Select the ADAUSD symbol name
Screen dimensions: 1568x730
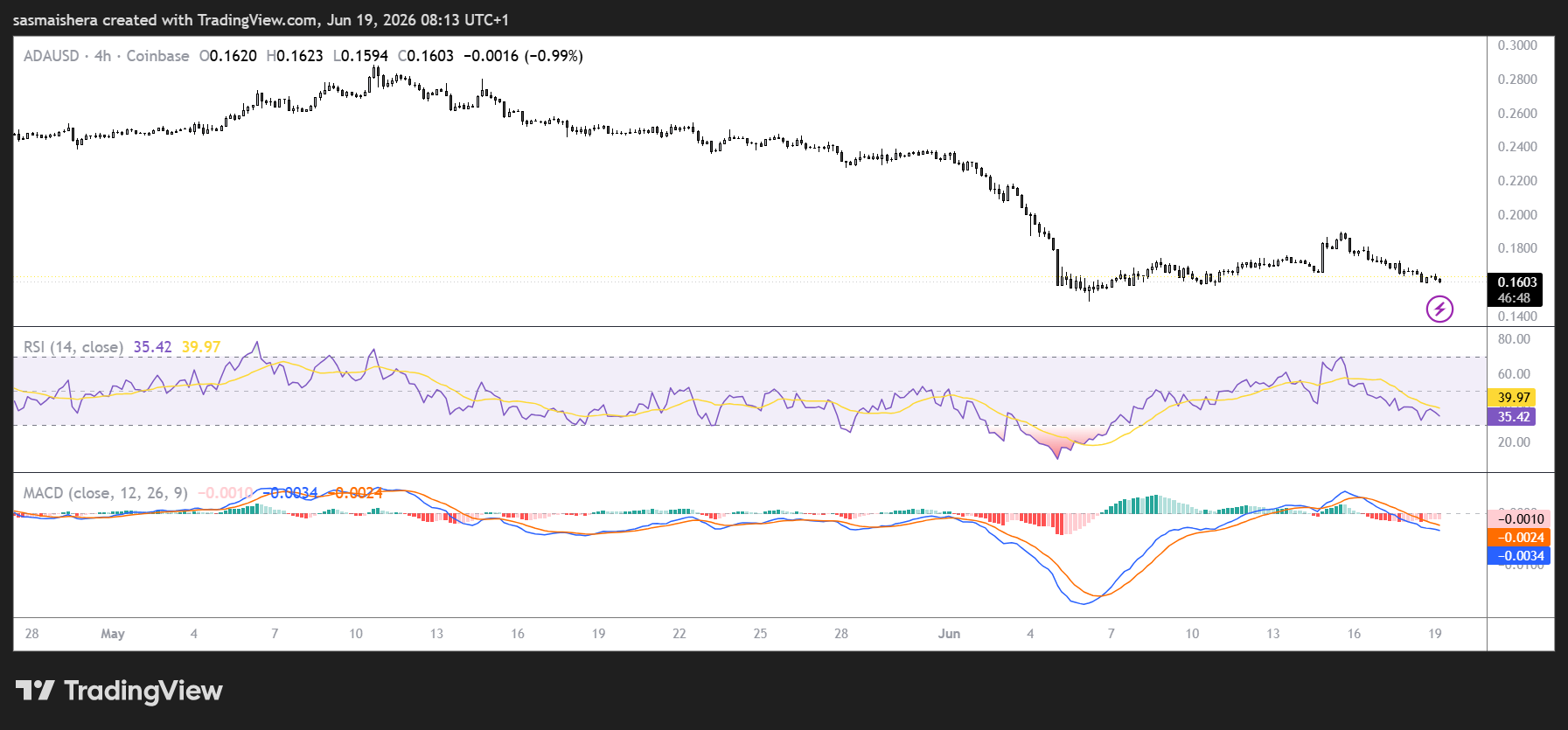coord(52,56)
